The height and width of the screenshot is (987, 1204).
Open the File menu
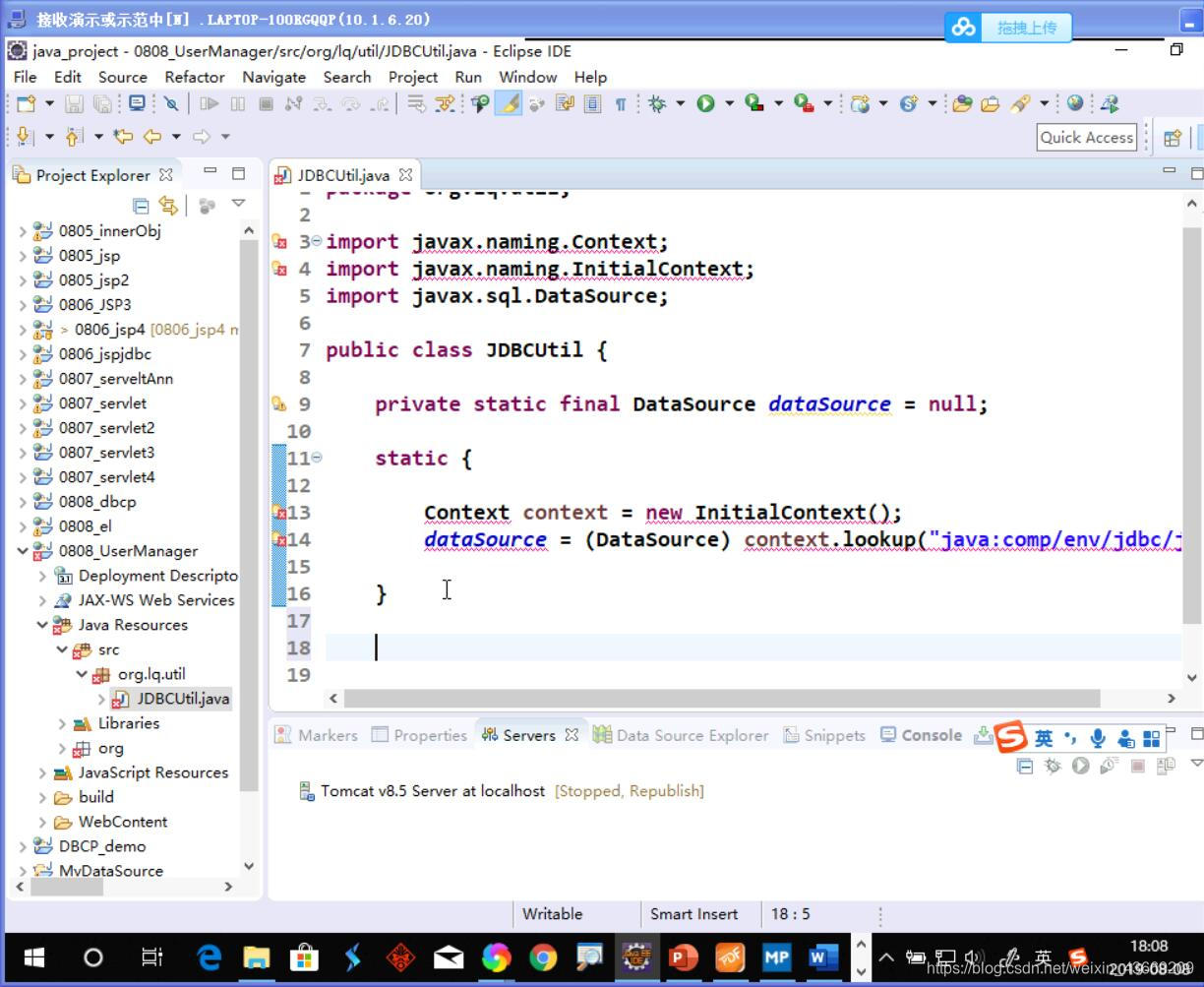[25, 77]
